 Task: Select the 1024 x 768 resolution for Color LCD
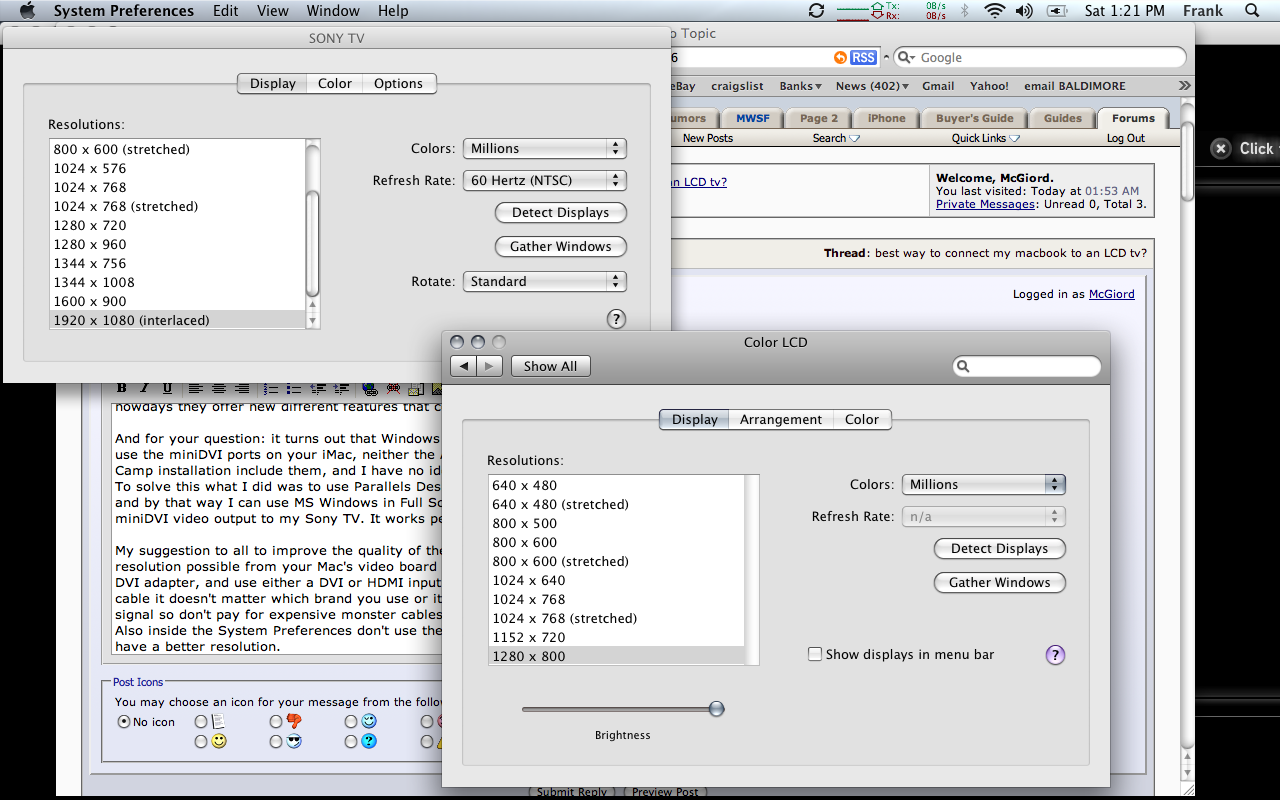tap(616, 599)
